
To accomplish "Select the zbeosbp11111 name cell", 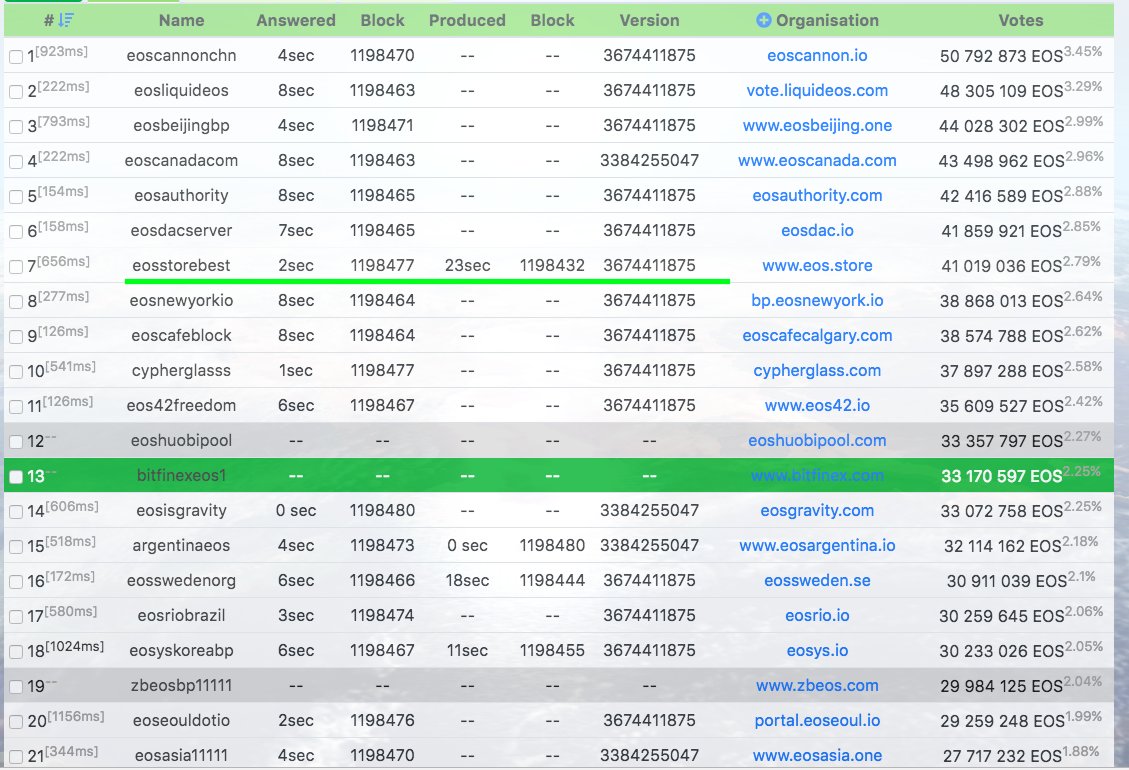I will pyautogui.click(x=181, y=685).
